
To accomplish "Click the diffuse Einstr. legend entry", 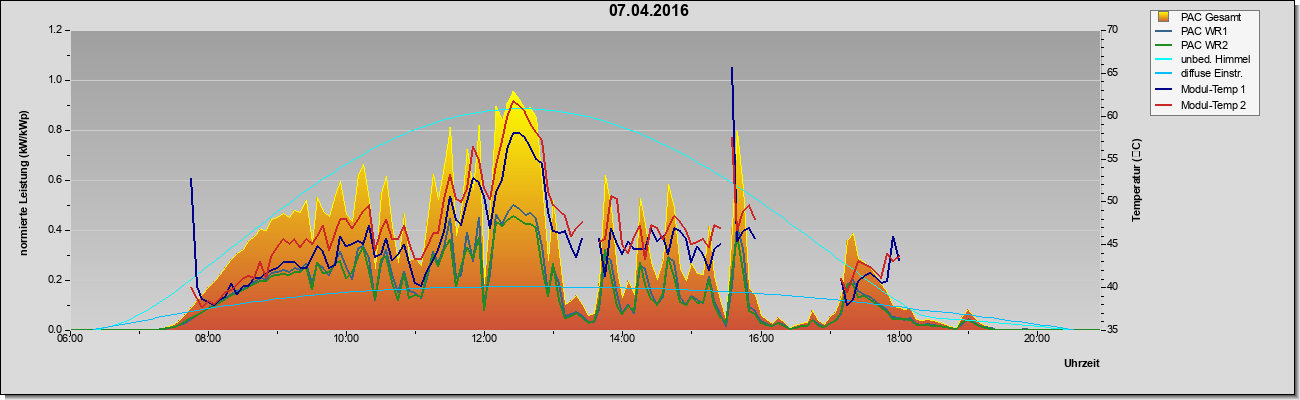I will point(1204,75).
